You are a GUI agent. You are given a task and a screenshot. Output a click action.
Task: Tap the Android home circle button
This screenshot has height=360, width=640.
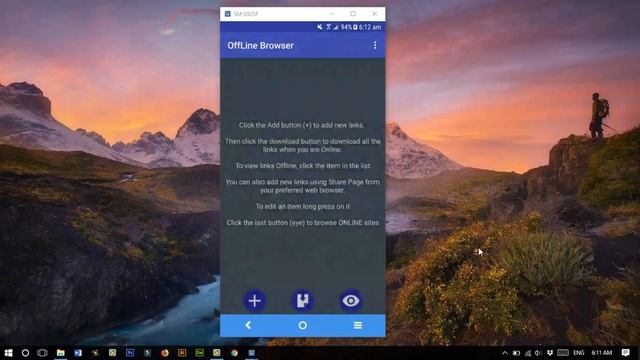(x=302, y=325)
